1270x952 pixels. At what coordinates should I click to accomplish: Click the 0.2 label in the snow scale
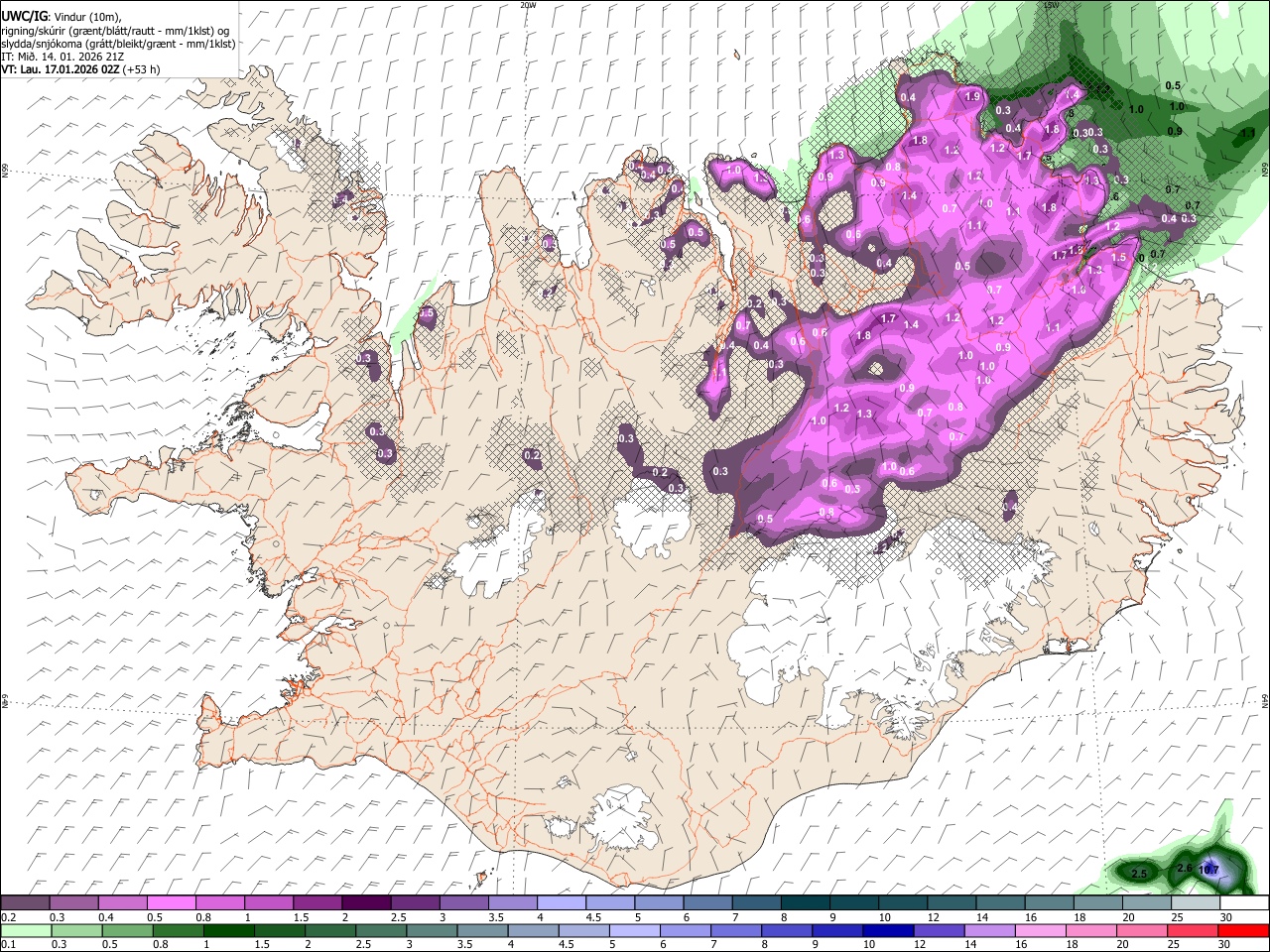[9, 917]
